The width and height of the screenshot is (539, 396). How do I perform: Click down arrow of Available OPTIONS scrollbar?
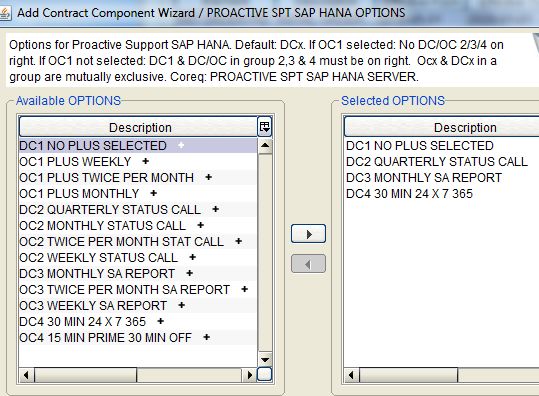click(265, 360)
